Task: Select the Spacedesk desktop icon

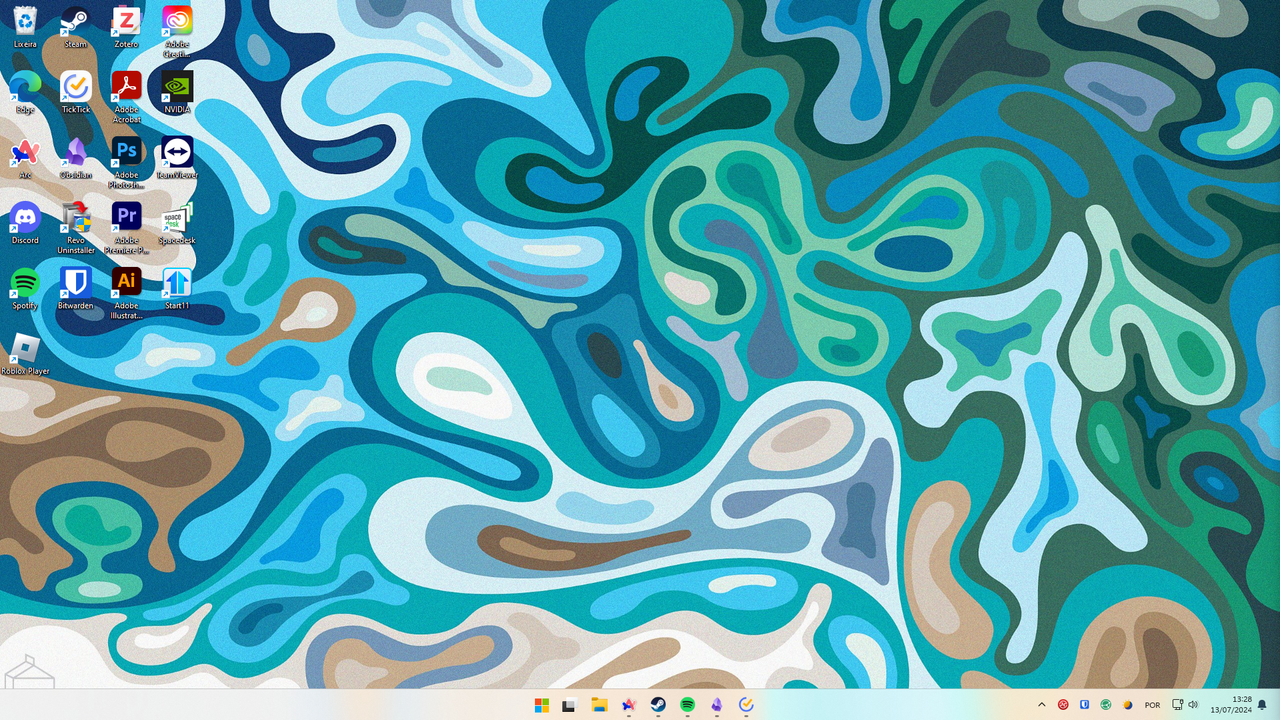Action: click(x=177, y=218)
